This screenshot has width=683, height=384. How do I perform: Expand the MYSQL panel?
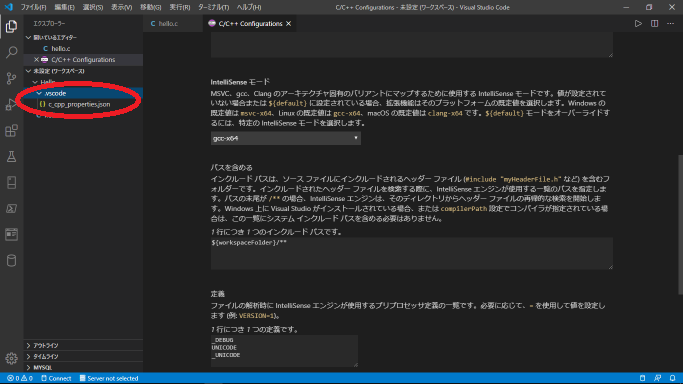[83, 367]
